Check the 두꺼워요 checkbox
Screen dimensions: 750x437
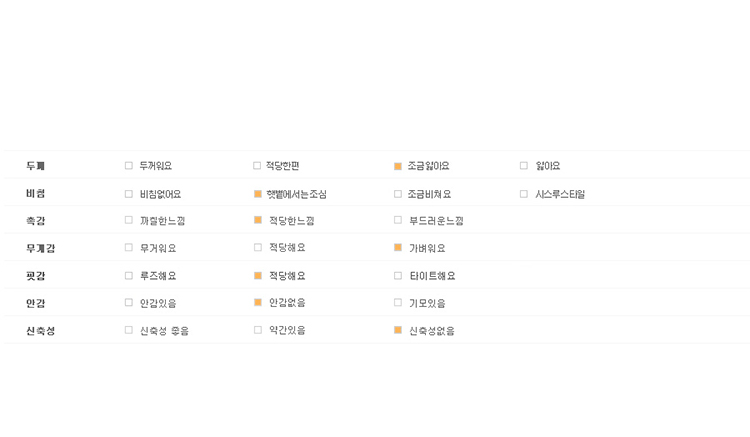(129, 165)
